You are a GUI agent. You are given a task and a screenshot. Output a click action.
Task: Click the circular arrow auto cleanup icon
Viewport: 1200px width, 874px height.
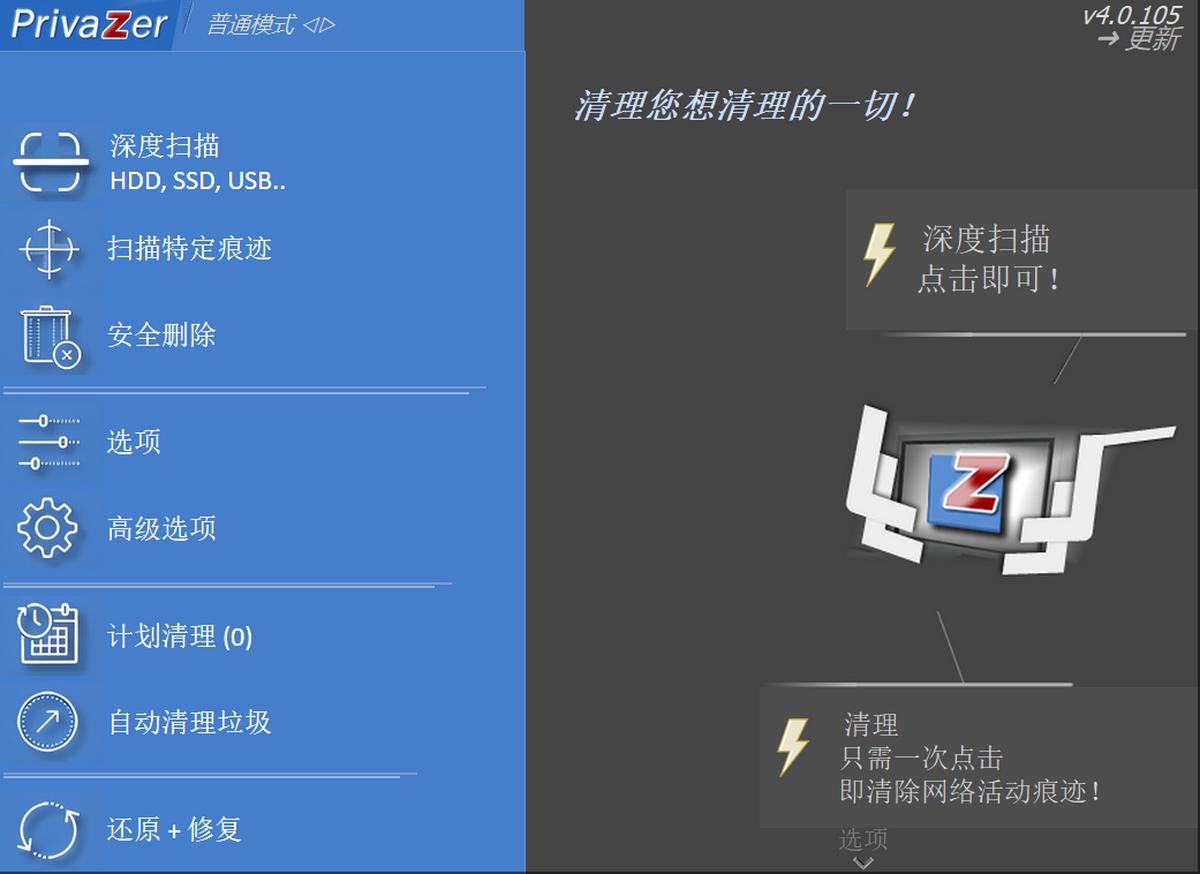point(47,722)
